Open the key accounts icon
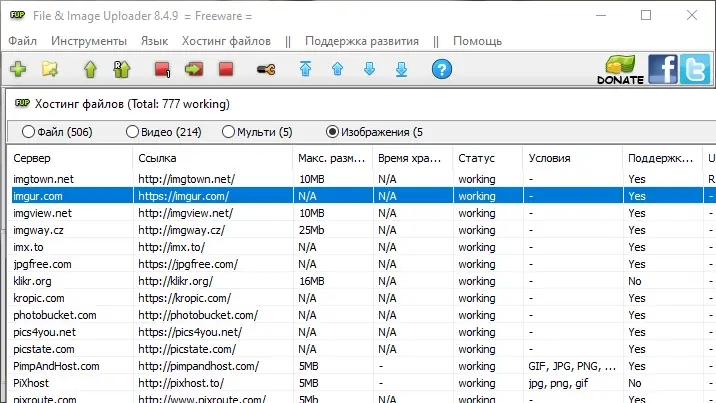This screenshot has height=403, width=716. click(x=266, y=69)
